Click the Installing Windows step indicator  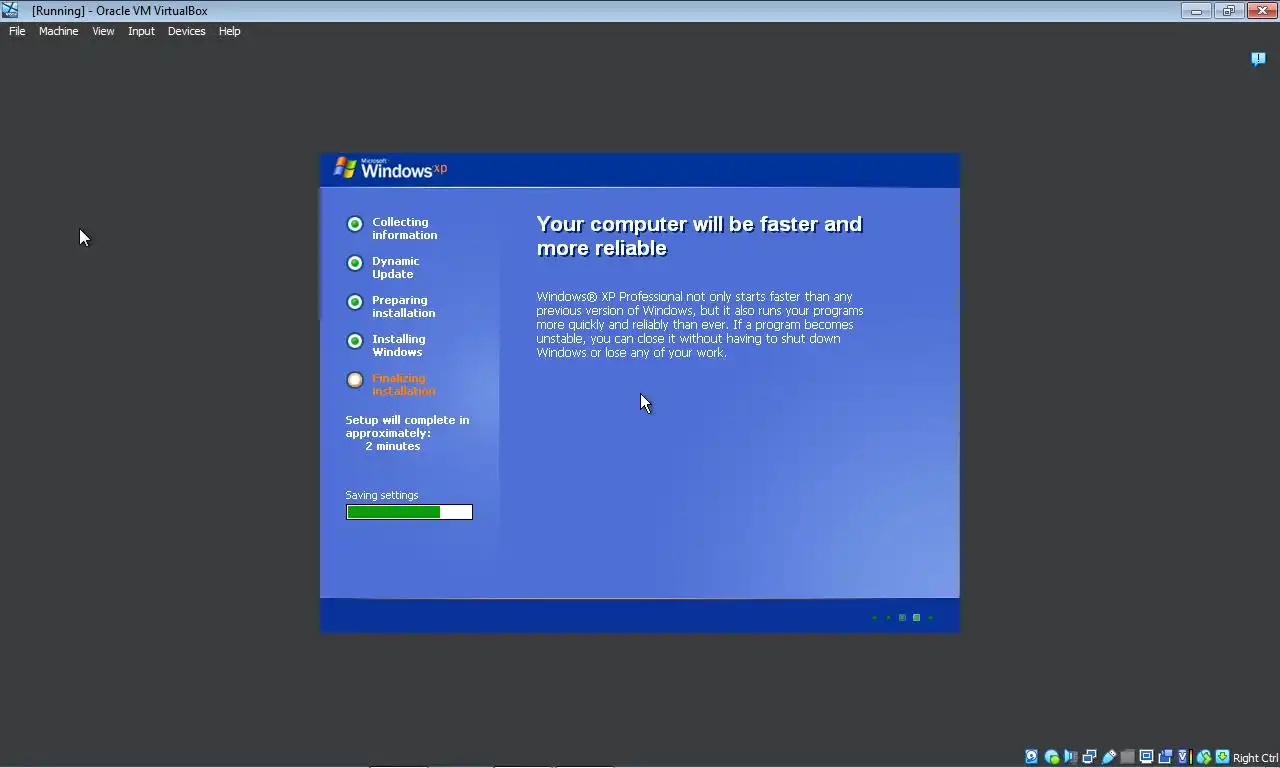[354, 341]
